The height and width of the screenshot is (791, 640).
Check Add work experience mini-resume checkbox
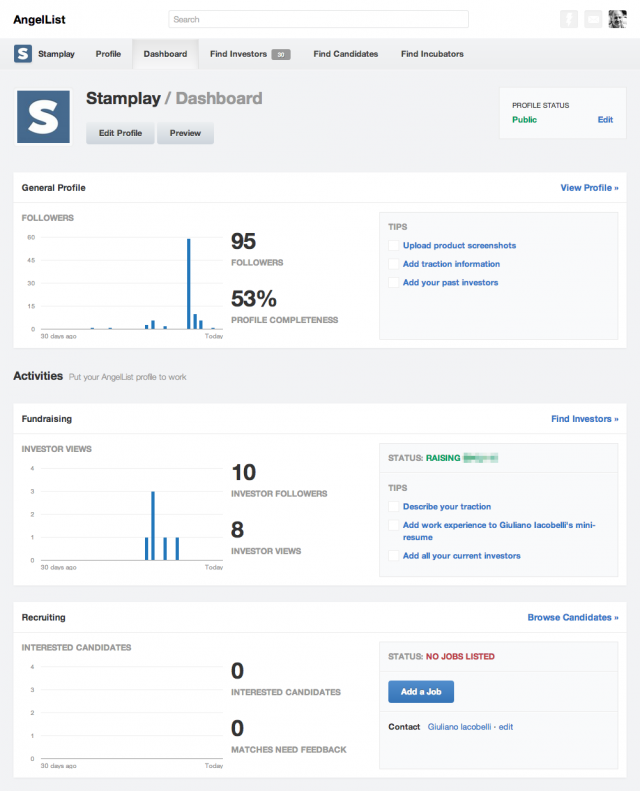pyautogui.click(x=393, y=525)
